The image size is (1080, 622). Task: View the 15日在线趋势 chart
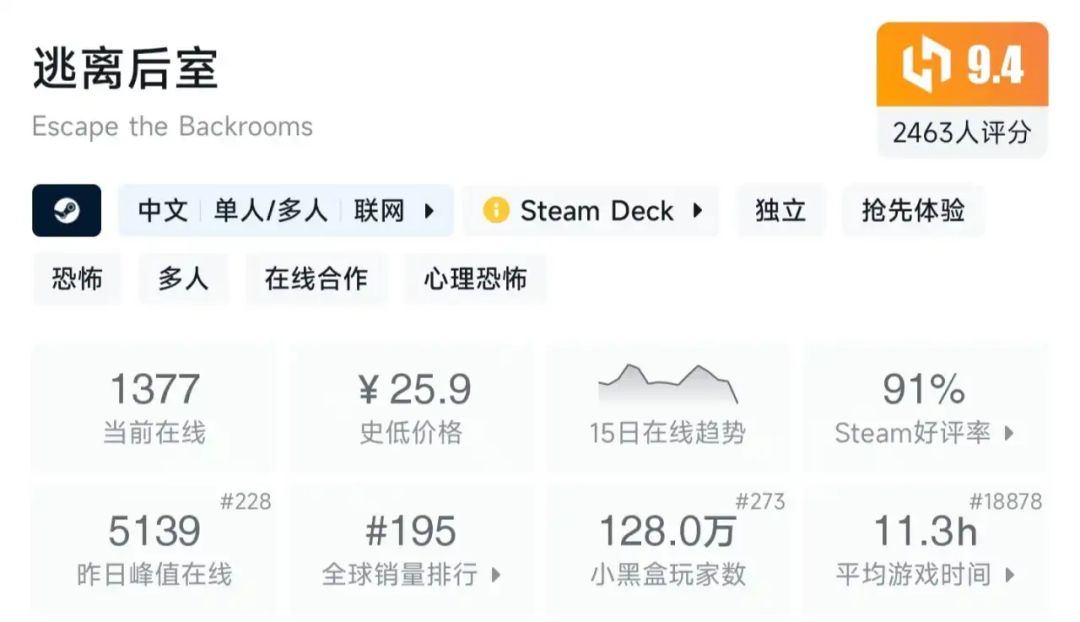(x=668, y=406)
